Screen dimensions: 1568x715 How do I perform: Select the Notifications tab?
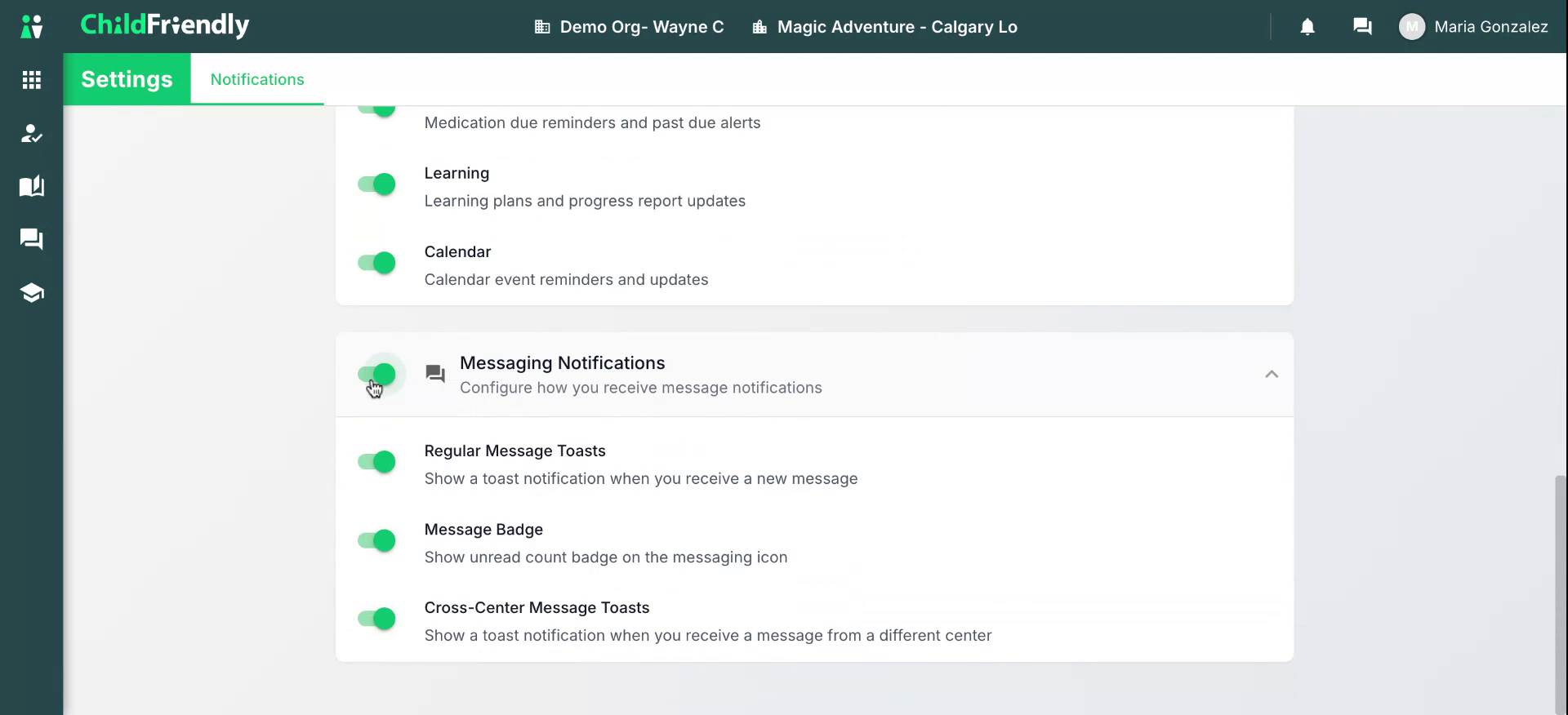click(257, 79)
